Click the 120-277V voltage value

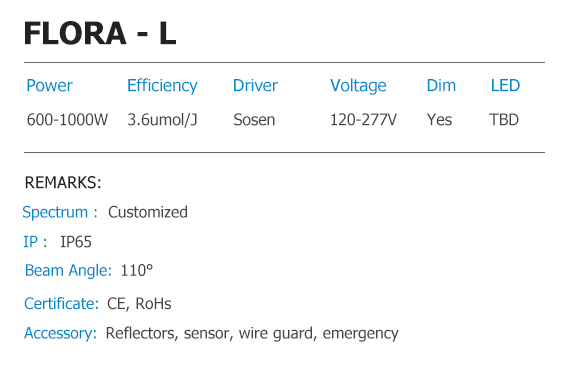[363, 120]
